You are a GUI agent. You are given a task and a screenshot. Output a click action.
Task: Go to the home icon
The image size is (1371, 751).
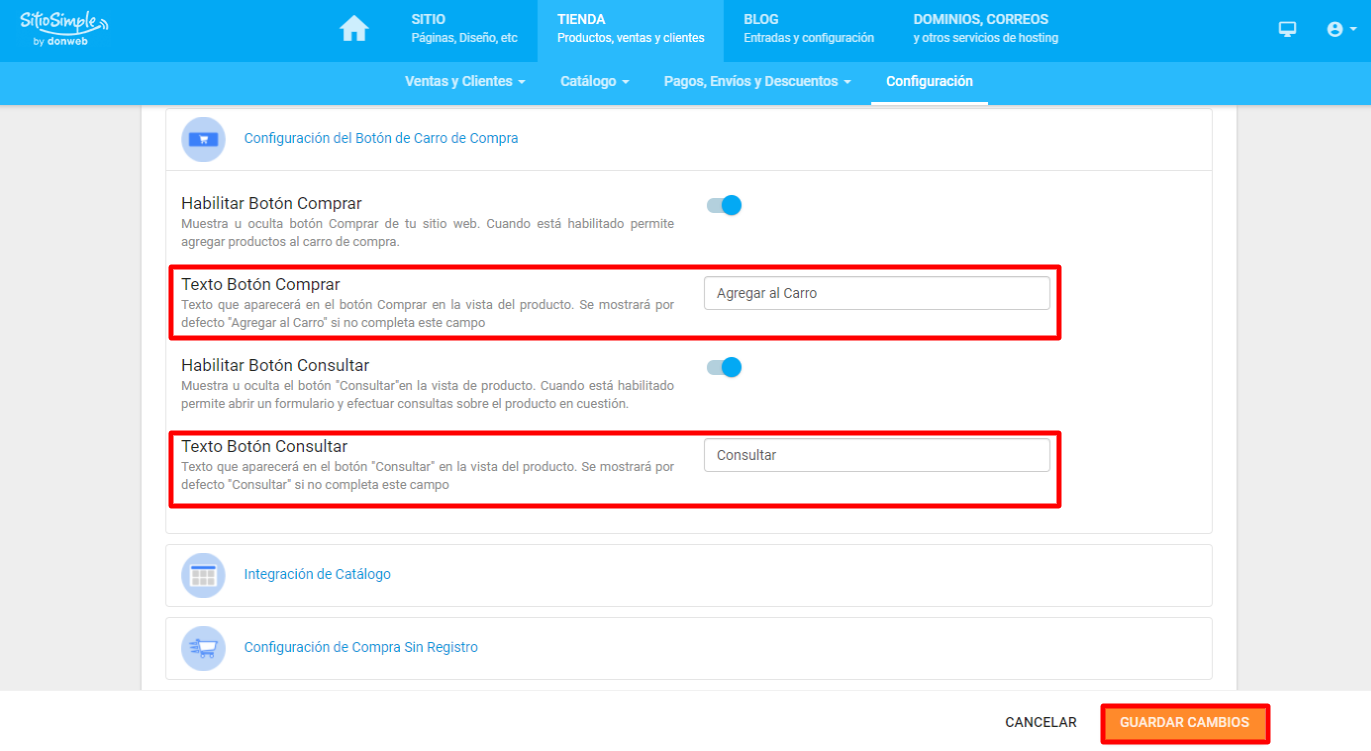pos(354,29)
